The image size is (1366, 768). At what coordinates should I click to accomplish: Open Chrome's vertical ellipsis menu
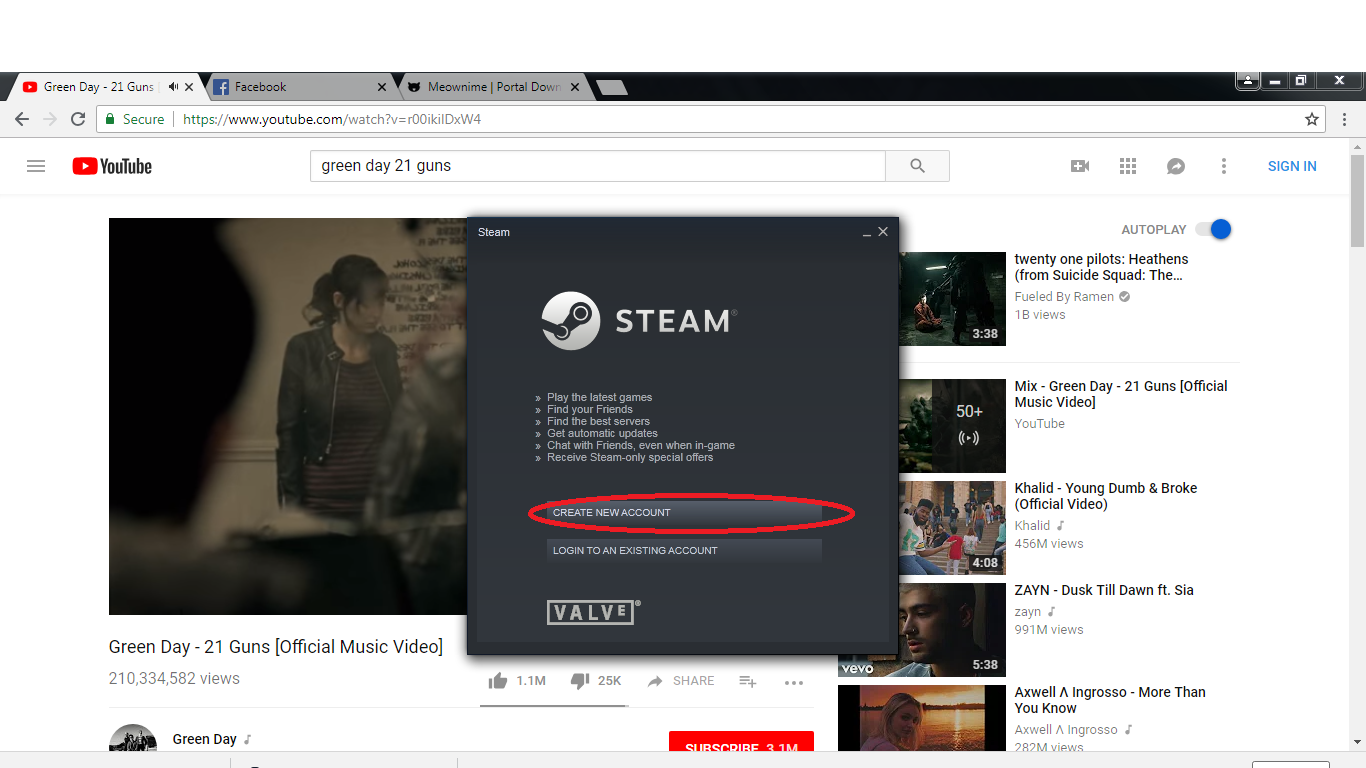pos(1343,119)
